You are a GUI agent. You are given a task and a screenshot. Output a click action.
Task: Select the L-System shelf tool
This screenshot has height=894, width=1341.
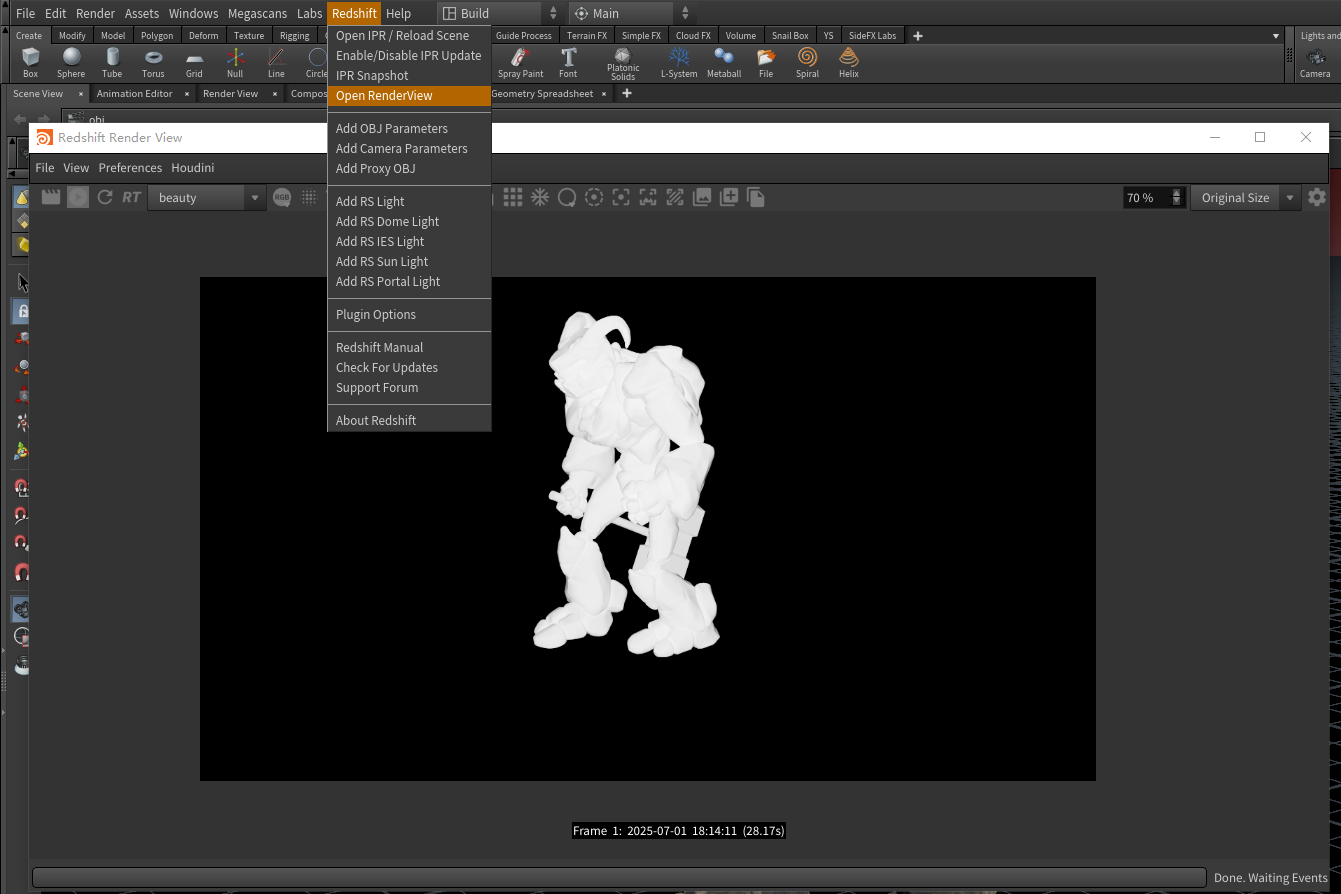point(679,62)
